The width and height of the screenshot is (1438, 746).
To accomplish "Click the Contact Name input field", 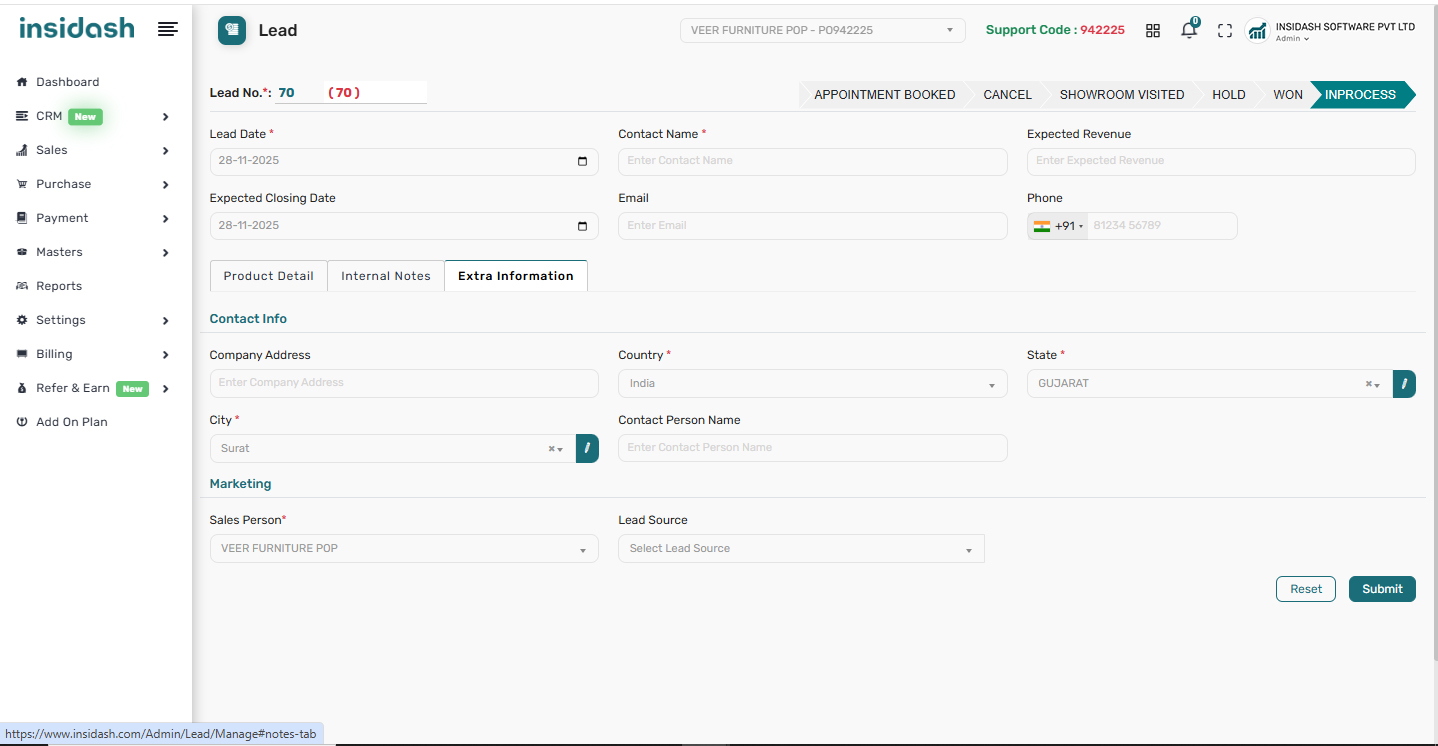I will [812, 162].
